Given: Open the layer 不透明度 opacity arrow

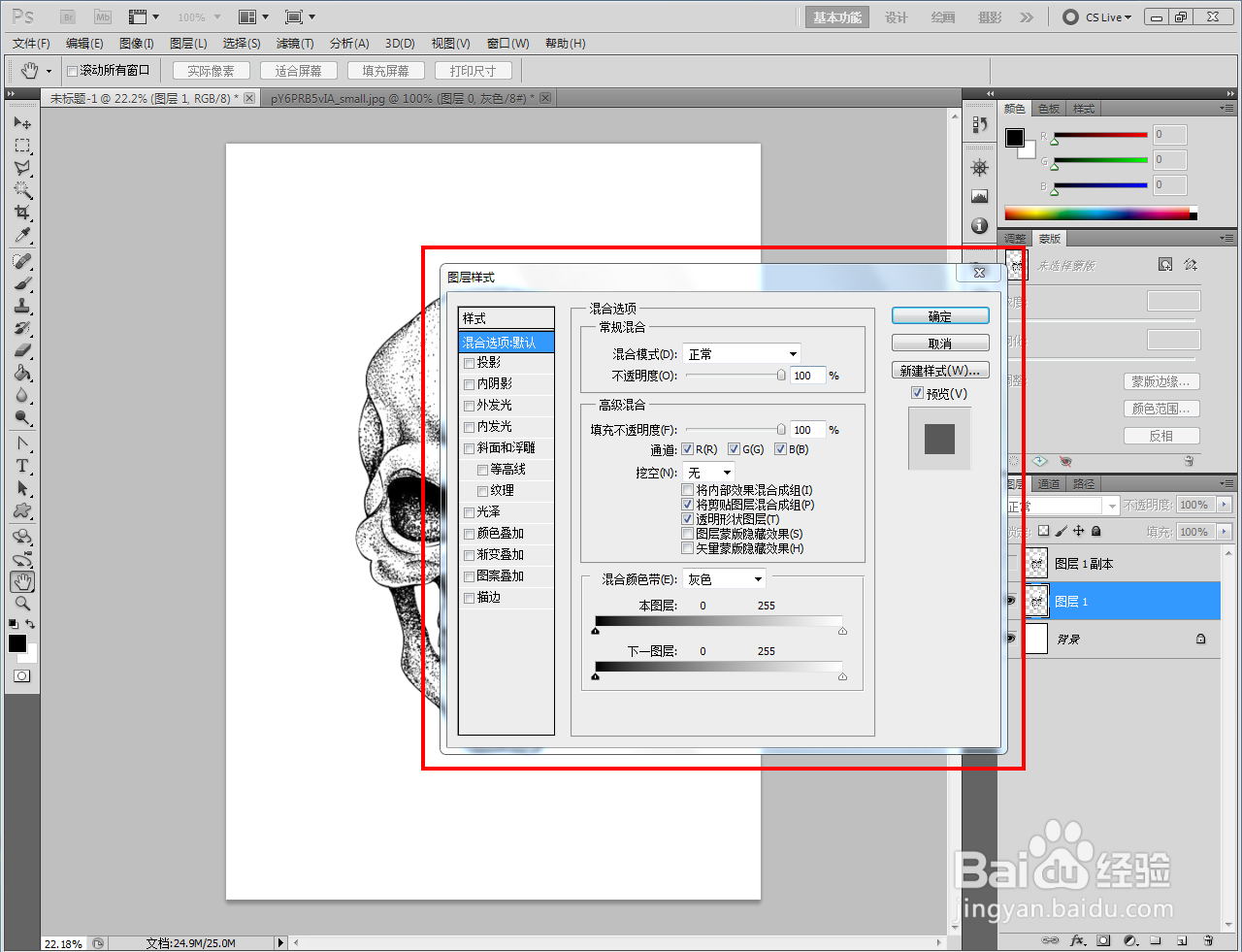Looking at the screenshot, I should point(1224,505).
